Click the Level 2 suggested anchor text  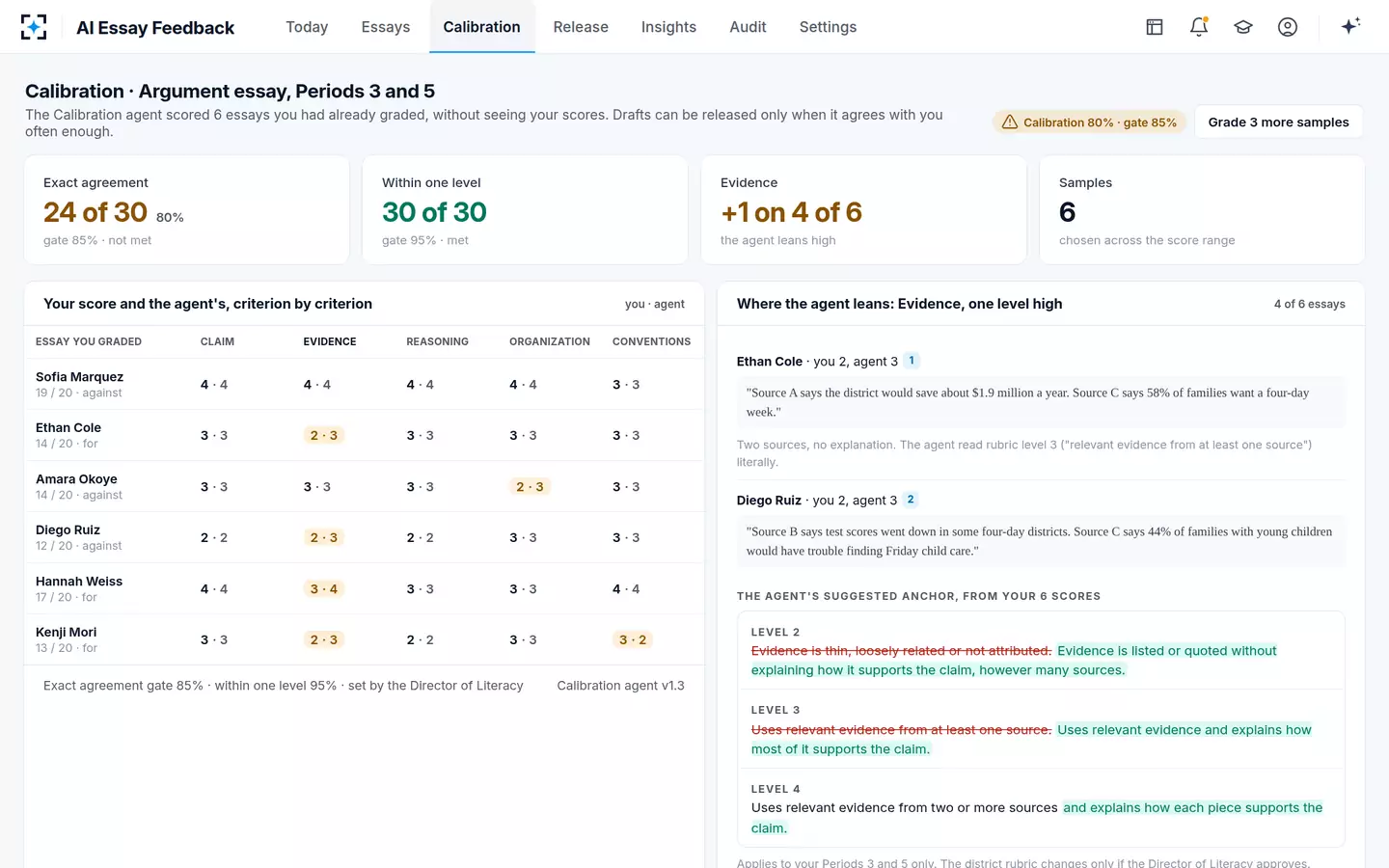(x=1014, y=661)
